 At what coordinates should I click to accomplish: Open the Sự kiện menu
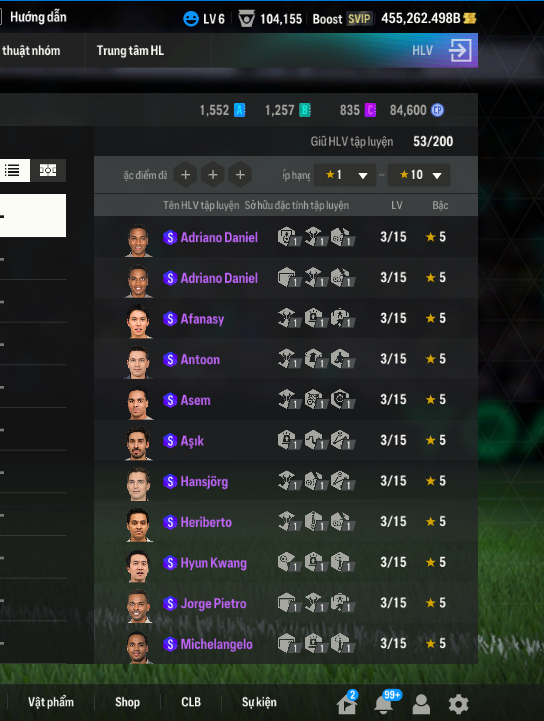(x=259, y=702)
